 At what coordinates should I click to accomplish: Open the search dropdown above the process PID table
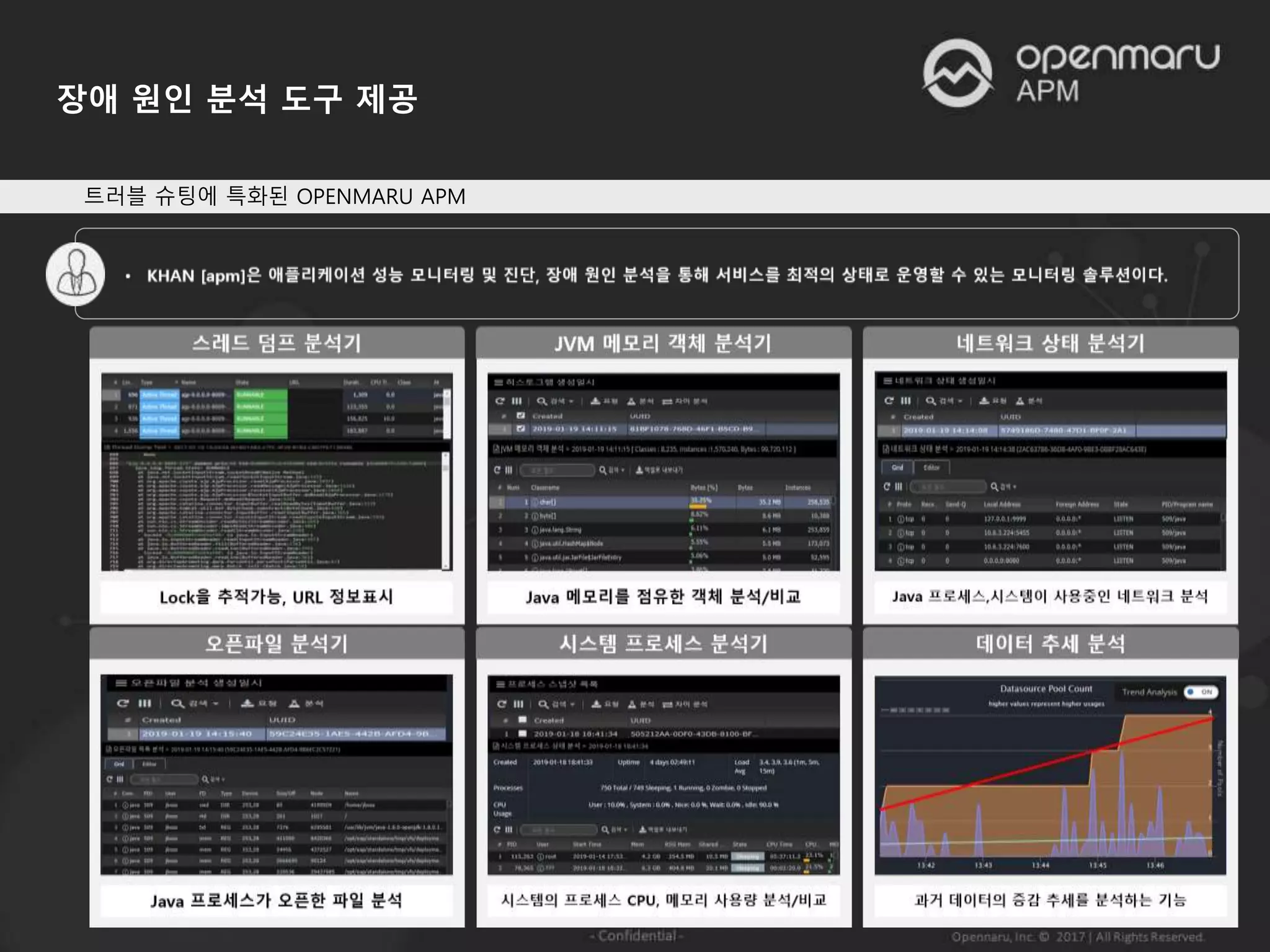tap(615, 829)
